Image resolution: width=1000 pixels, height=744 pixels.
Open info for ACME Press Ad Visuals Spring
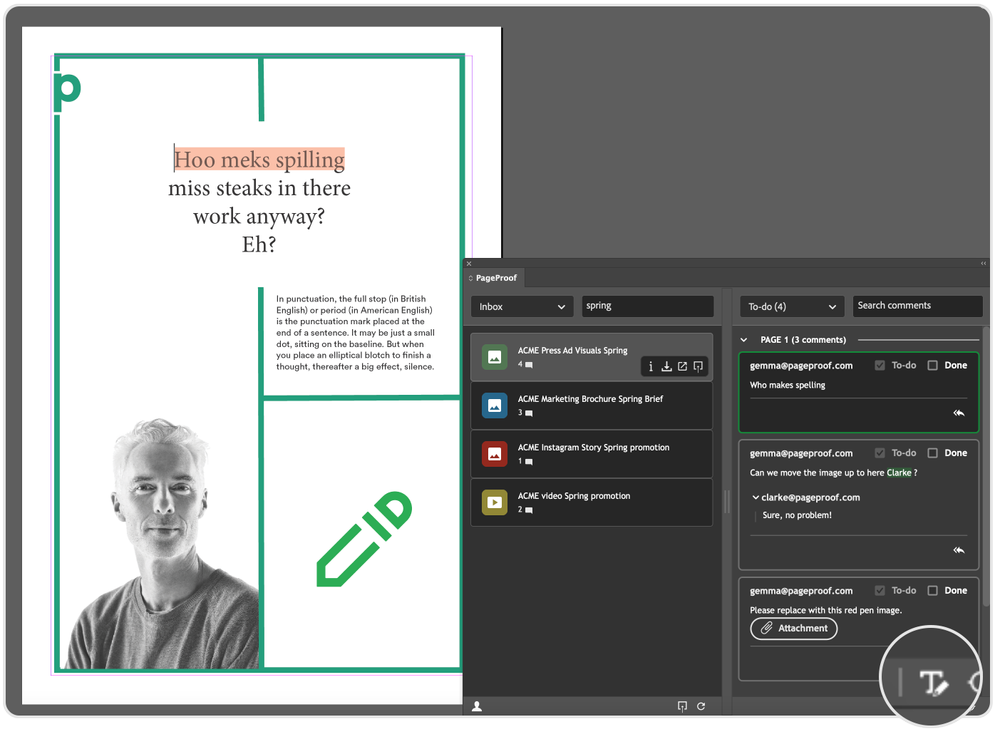coord(651,367)
